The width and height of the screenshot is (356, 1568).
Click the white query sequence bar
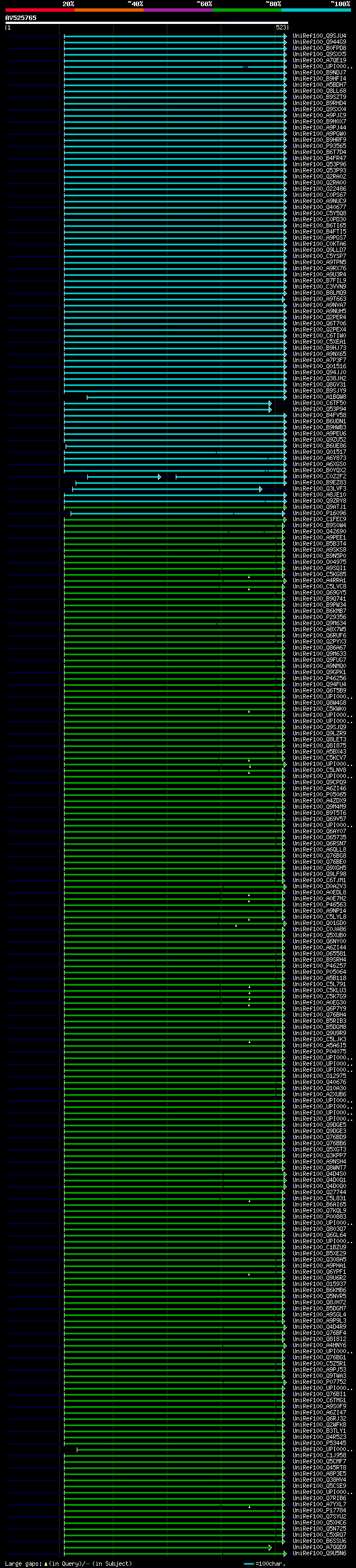point(147,22)
